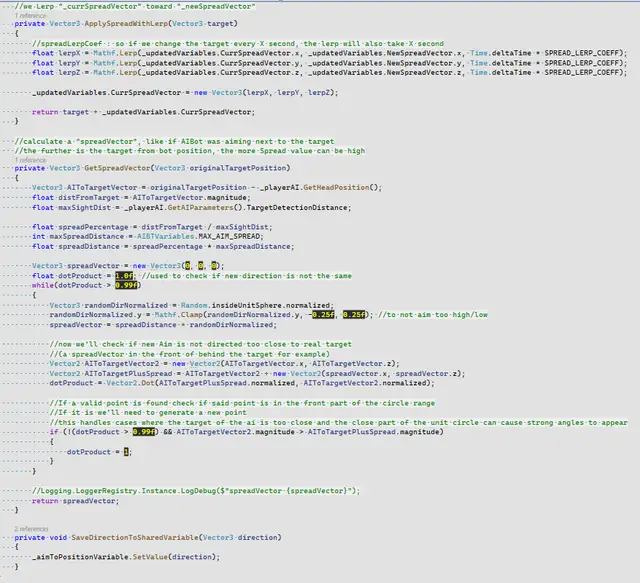Click the comment '//to not aim too high/low'
Image resolution: width=640 pixels, height=583 pixels.
pos(433,315)
